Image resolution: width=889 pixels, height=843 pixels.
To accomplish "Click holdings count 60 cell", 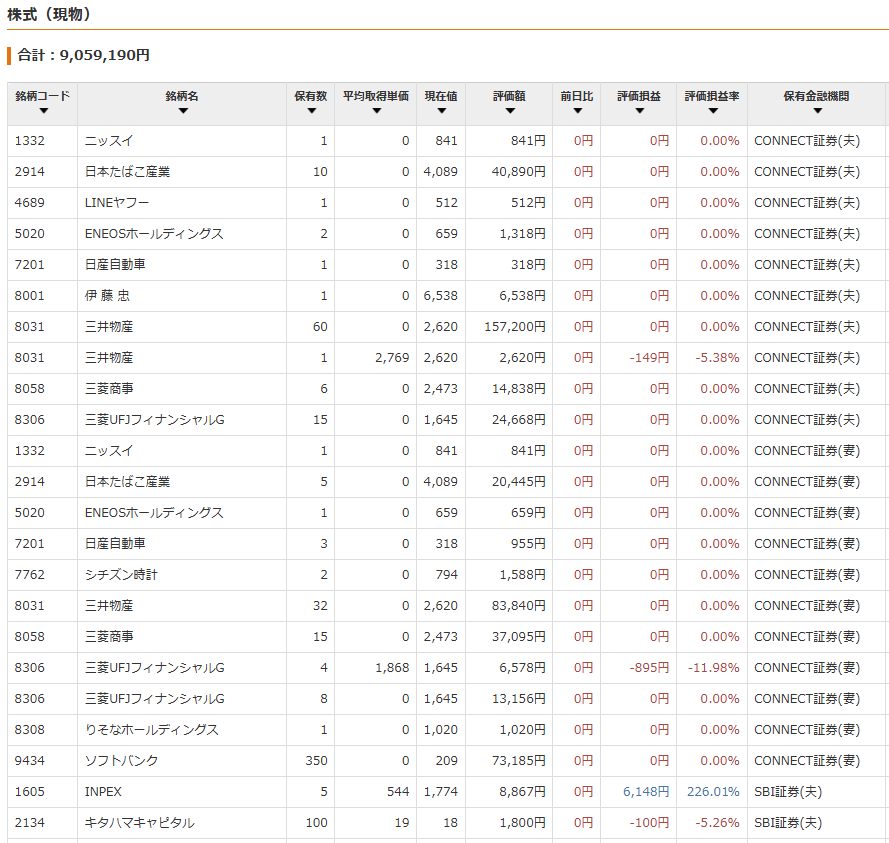I will tap(311, 327).
